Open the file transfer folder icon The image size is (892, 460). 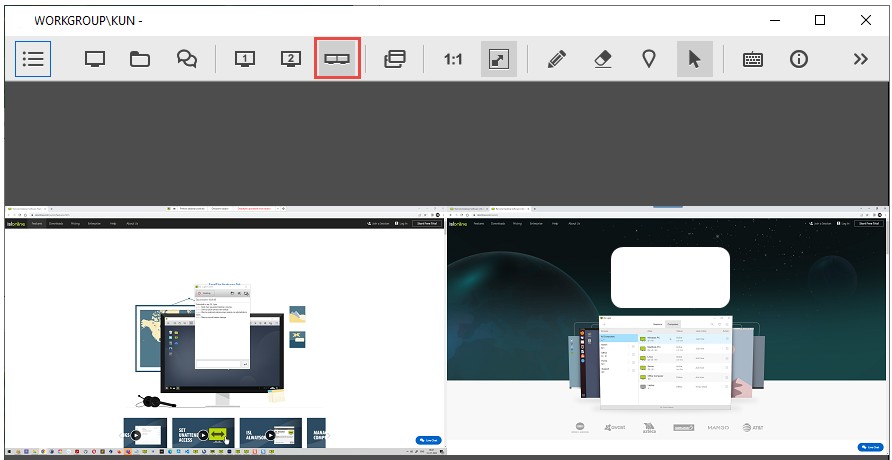tap(140, 59)
